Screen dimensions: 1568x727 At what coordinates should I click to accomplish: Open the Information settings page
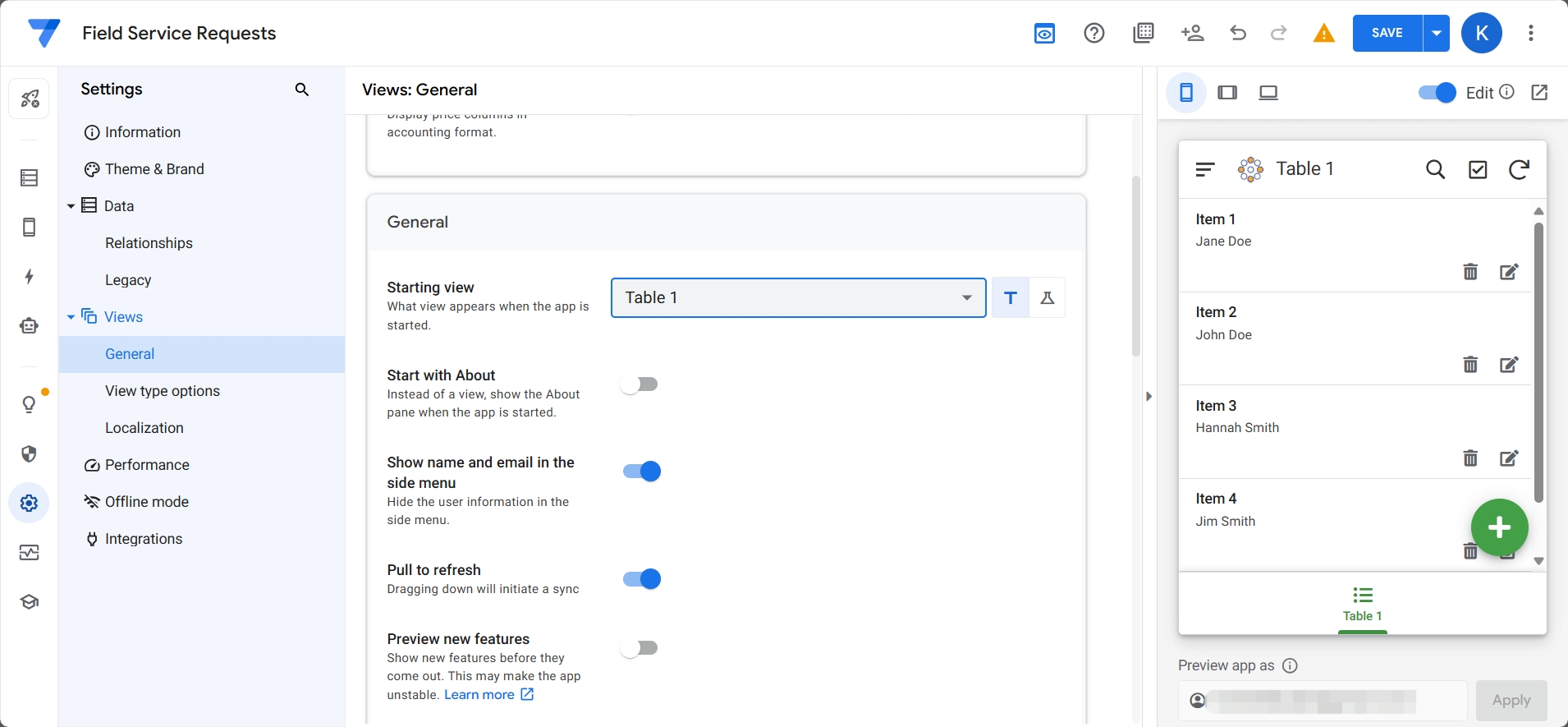tap(202, 132)
